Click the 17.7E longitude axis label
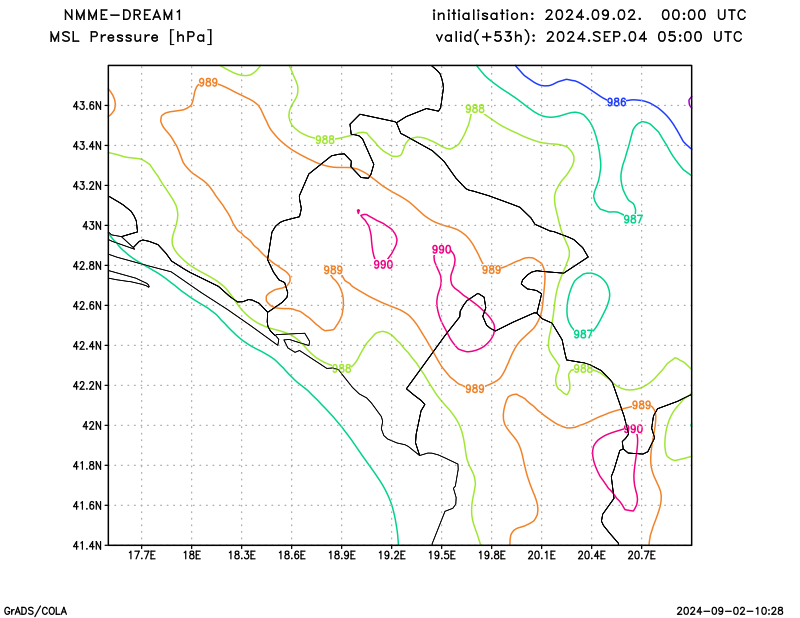The image size is (800, 618). [x=142, y=556]
